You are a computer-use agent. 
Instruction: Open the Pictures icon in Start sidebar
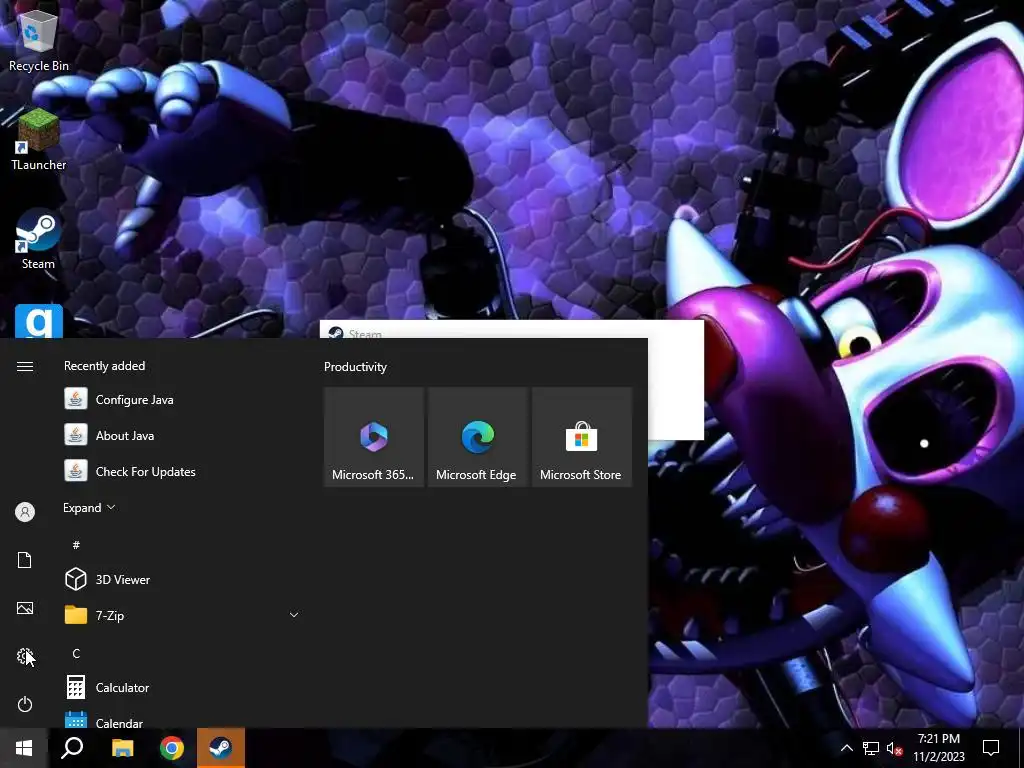pos(25,608)
